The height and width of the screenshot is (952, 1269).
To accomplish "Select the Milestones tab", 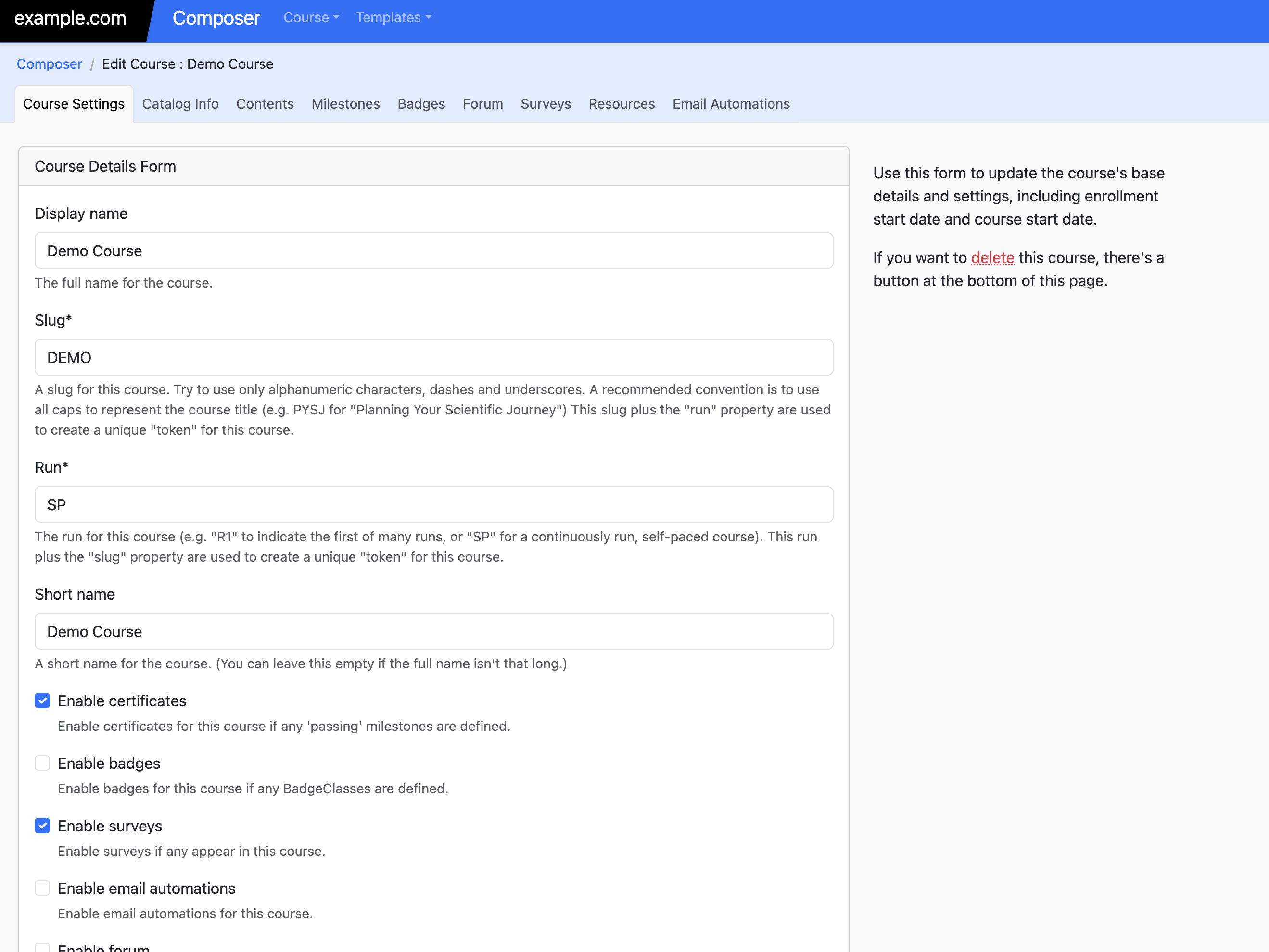I will click(345, 104).
